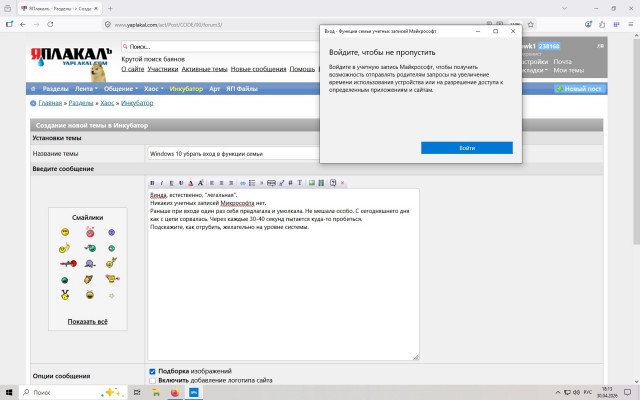Uncheck the 'Подборка изображений' checkbox
Image resolution: width=640 pixels, height=400 pixels.
tap(152, 371)
